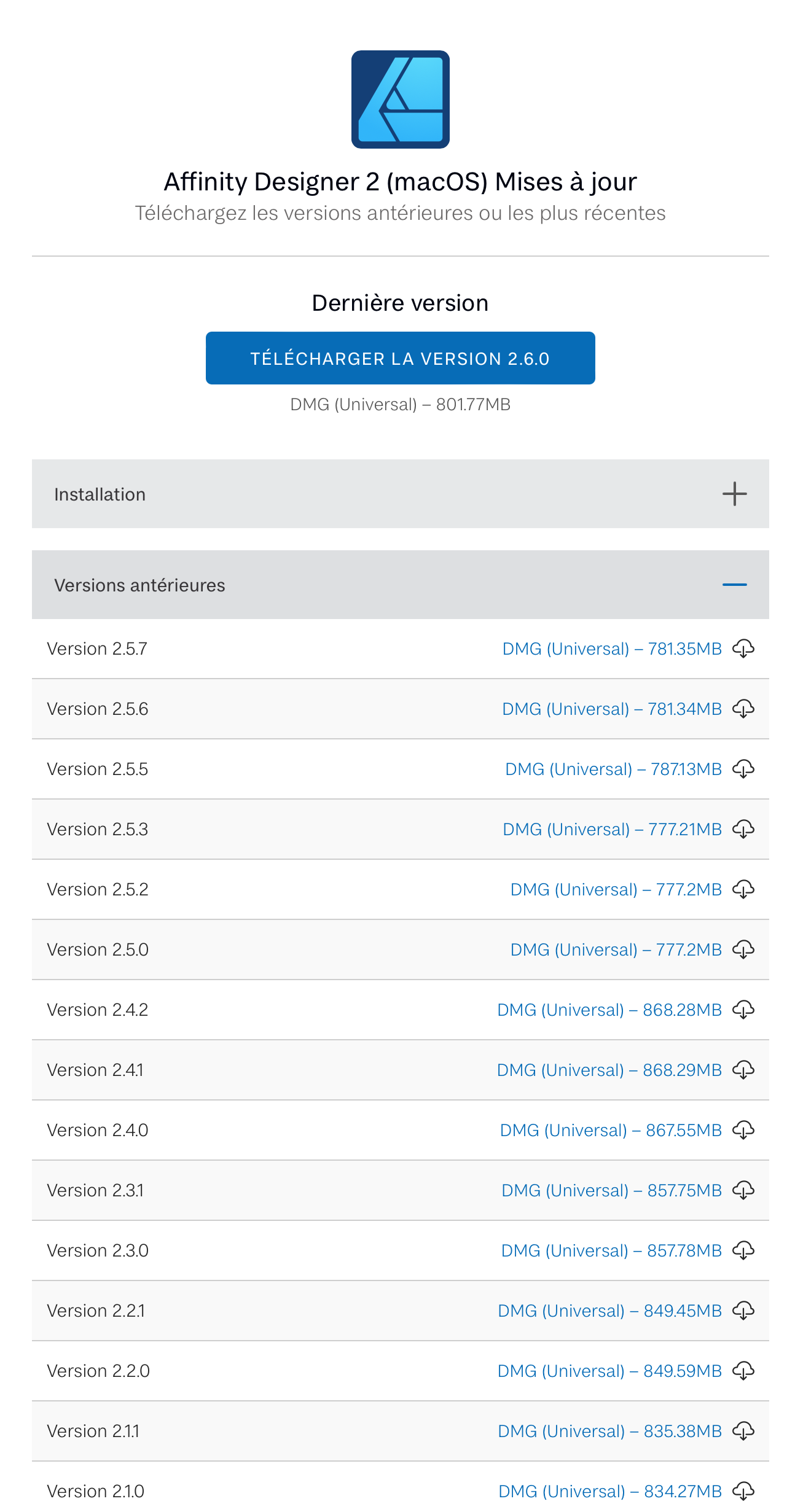Click download cloud icon for Version 2.3.1
Image resolution: width=795 pixels, height=1512 pixels.
(x=743, y=1190)
